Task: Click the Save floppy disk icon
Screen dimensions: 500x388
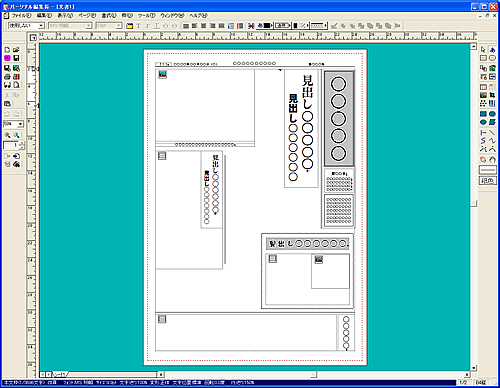Action: click(x=16, y=58)
